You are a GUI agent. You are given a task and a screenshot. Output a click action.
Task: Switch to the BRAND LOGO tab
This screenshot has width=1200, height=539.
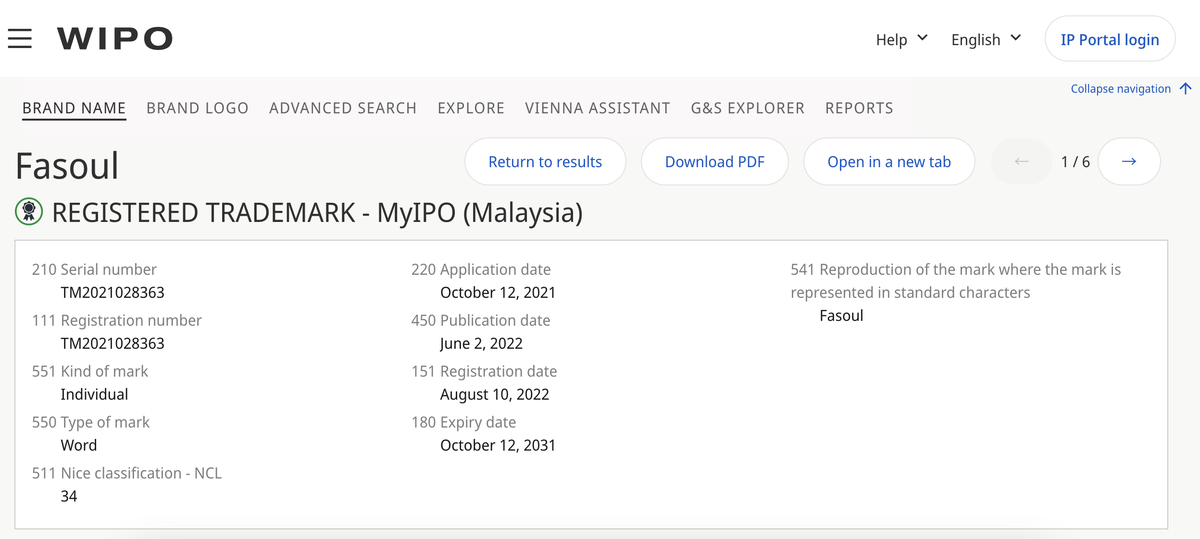pos(197,108)
